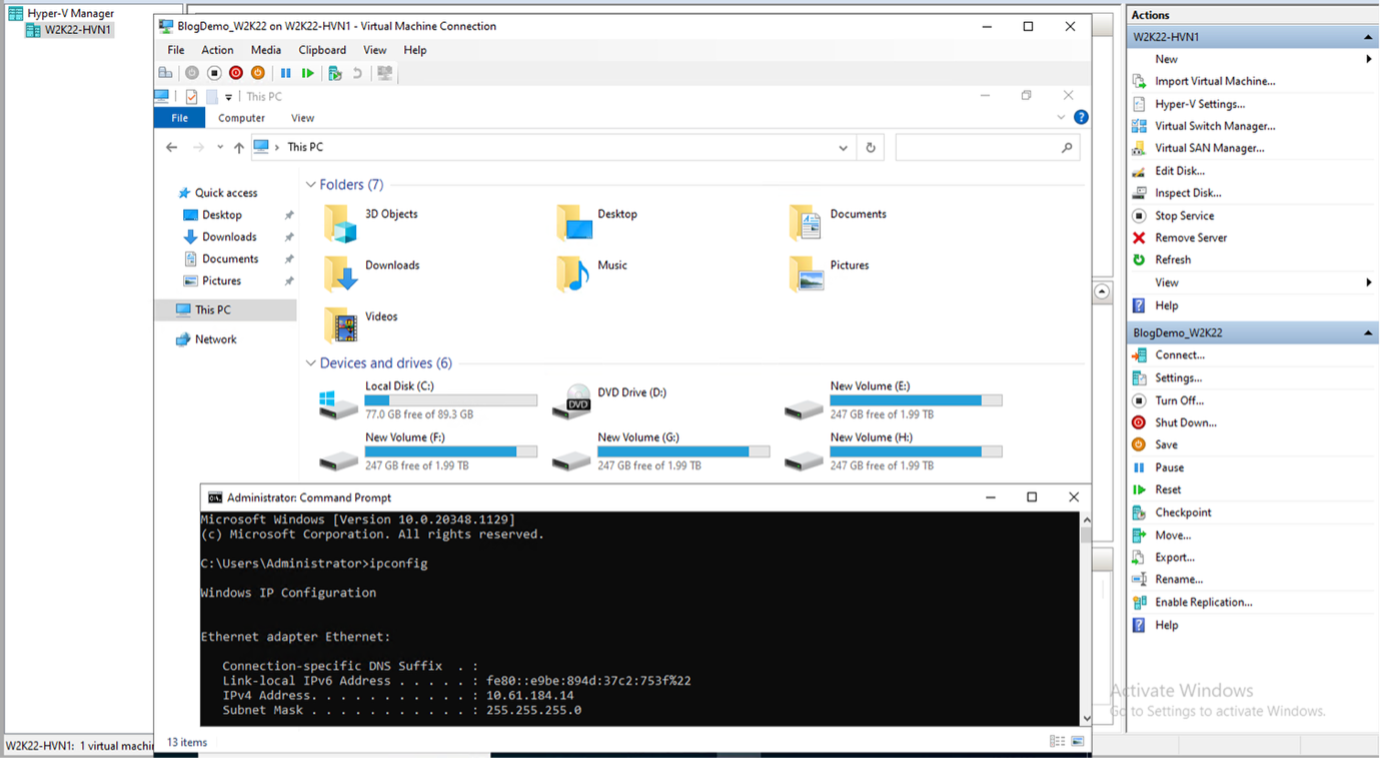Open Hyper-V Settings
The height and width of the screenshot is (760, 1384).
1200,104
